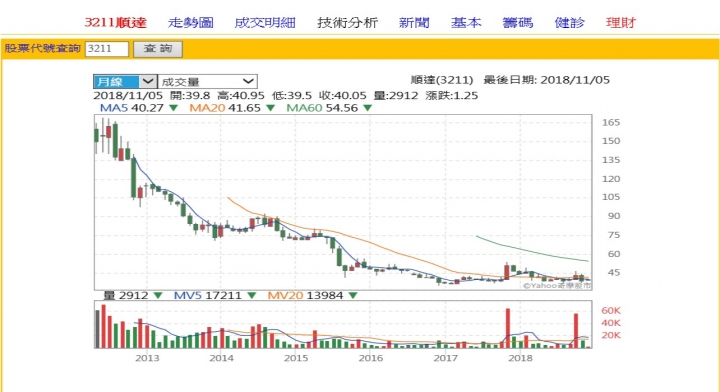Viewport: 720px width, 392px height.
Task: Expand the 月線 period dropdown
Action: pyautogui.click(x=125, y=82)
